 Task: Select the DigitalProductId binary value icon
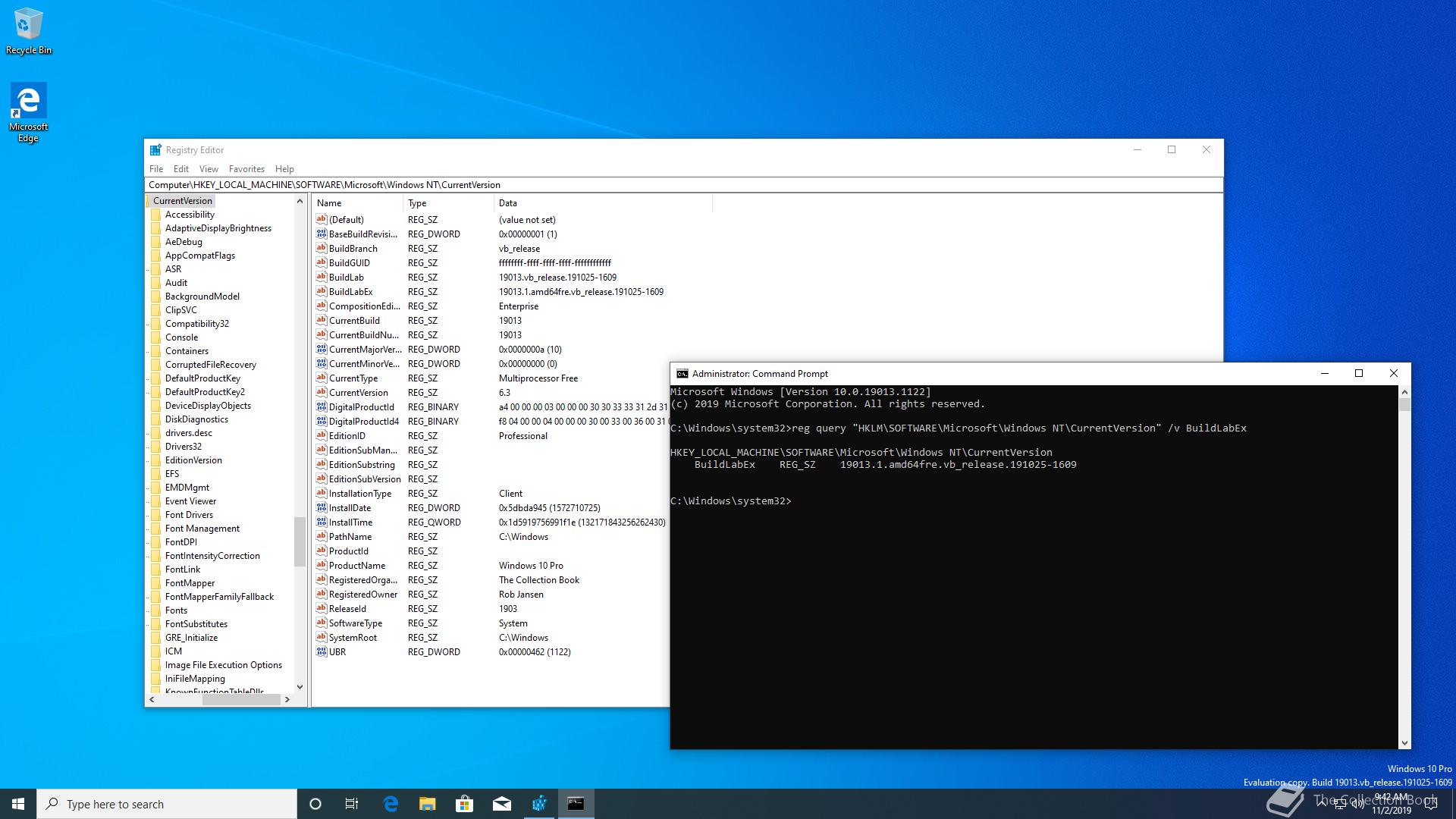click(x=322, y=407)
